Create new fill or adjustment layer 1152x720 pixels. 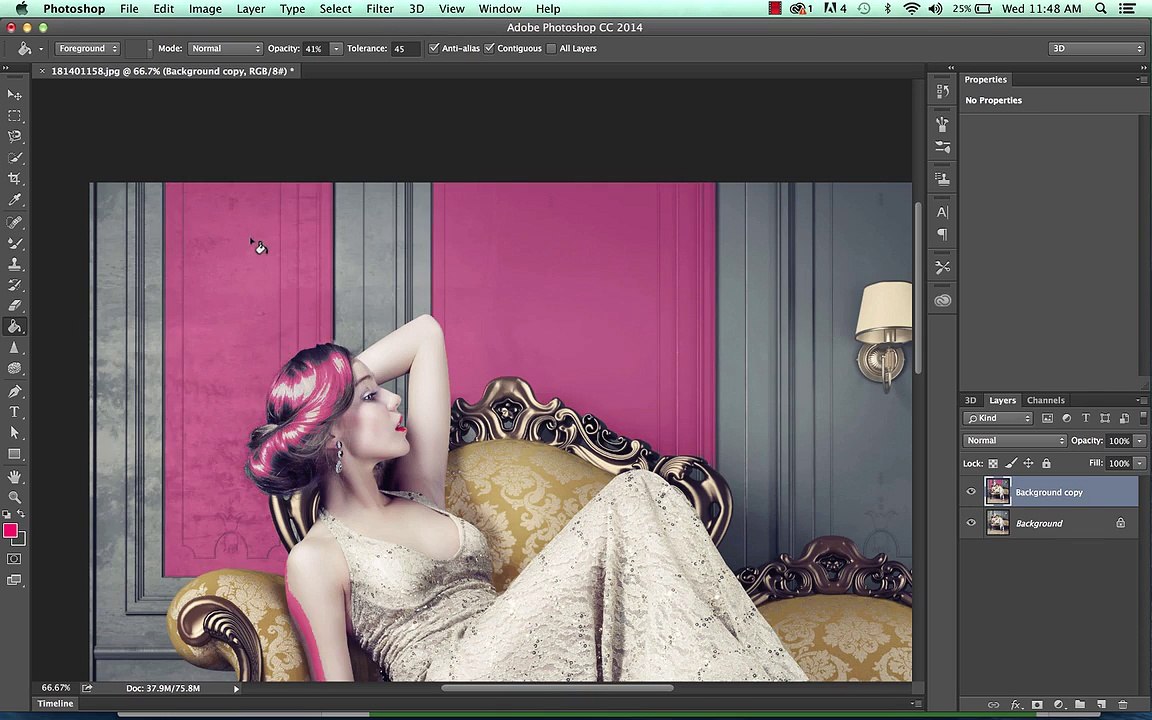[1059, 705]
